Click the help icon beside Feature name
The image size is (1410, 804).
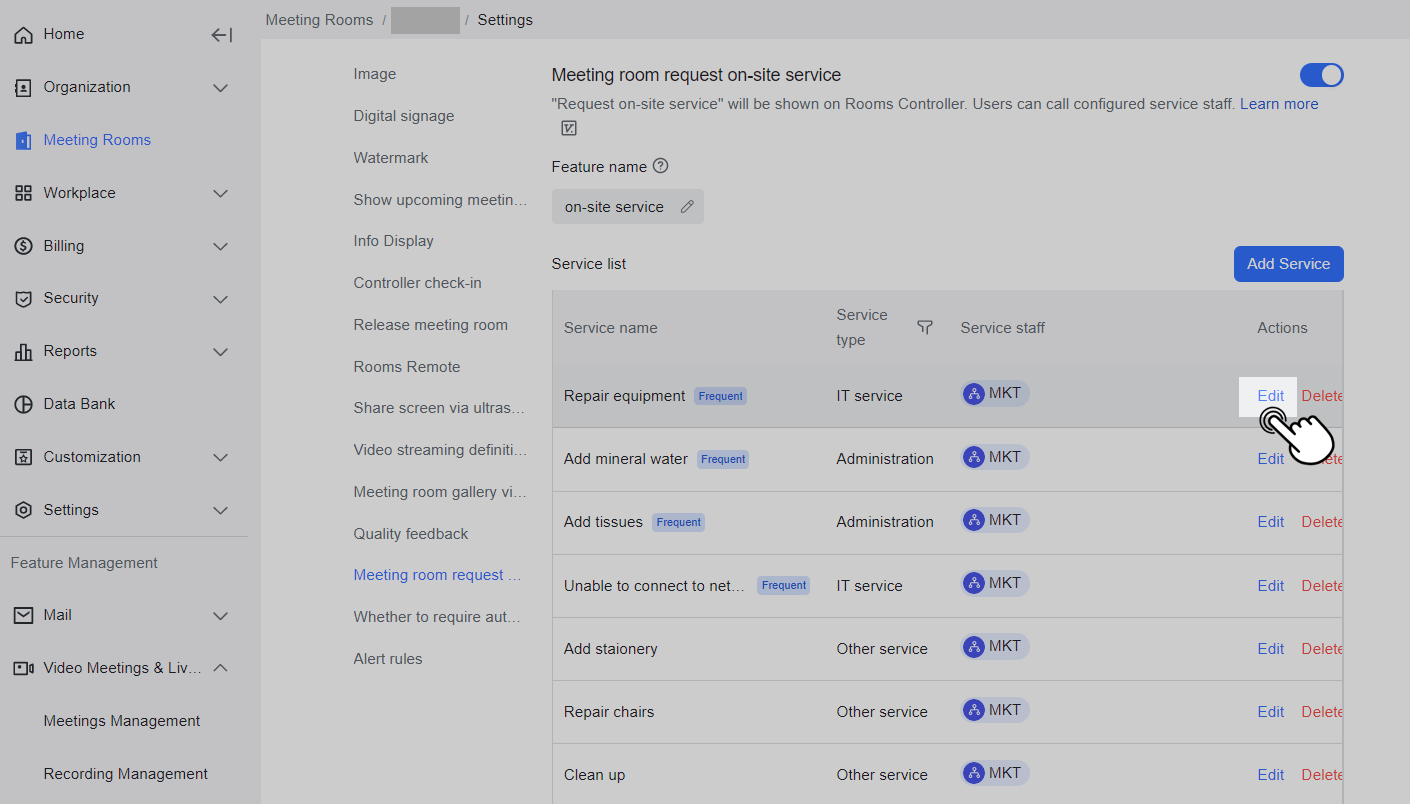coord(660,166)
